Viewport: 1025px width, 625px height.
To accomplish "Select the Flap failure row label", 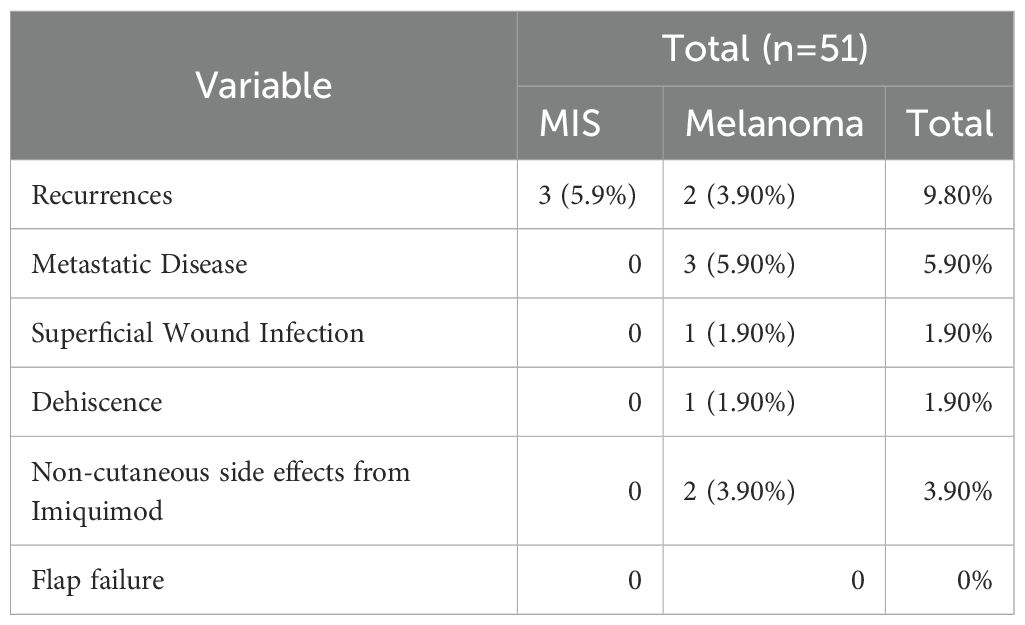I will pos(98,579).
